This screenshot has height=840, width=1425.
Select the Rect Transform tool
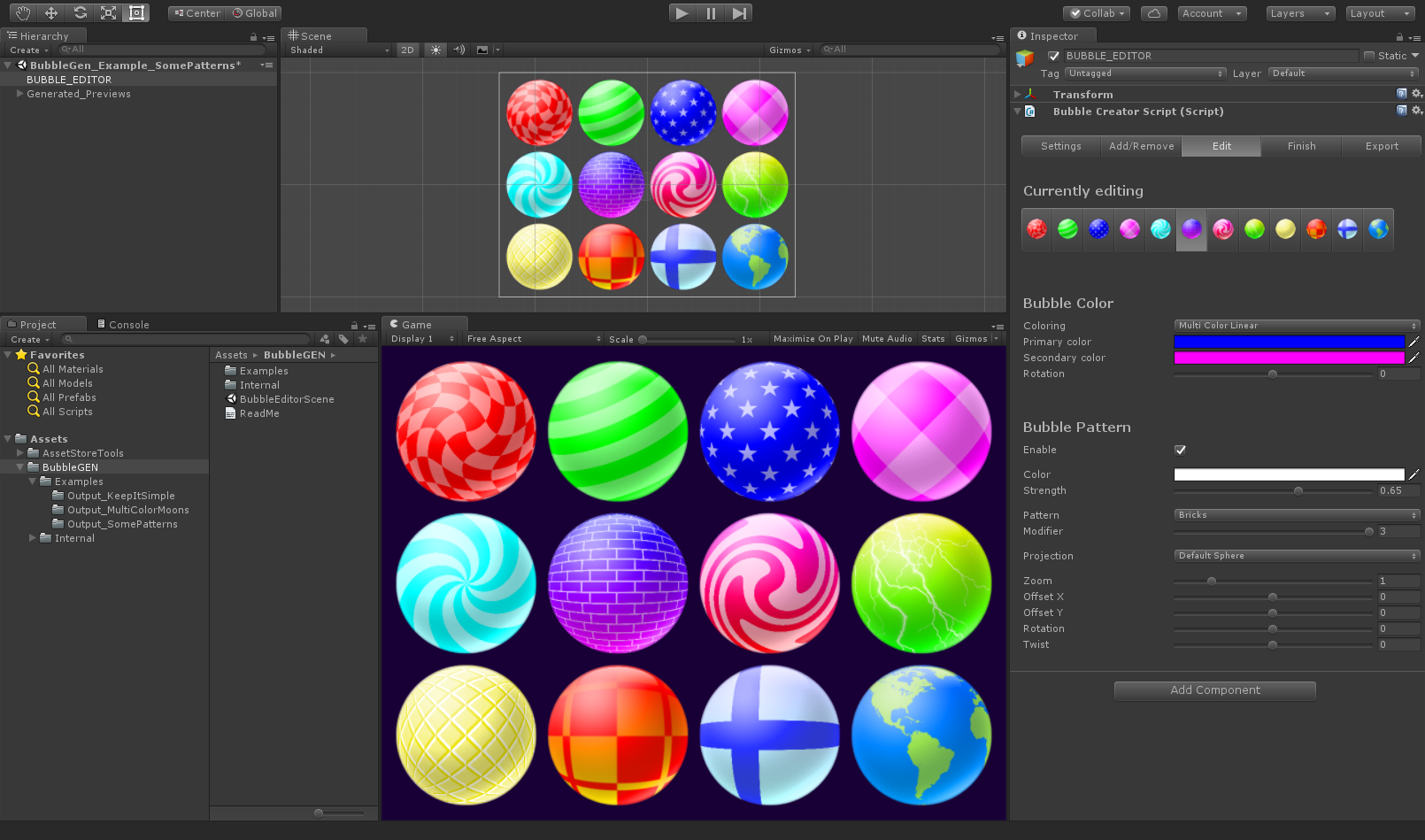tap(135, 12)
